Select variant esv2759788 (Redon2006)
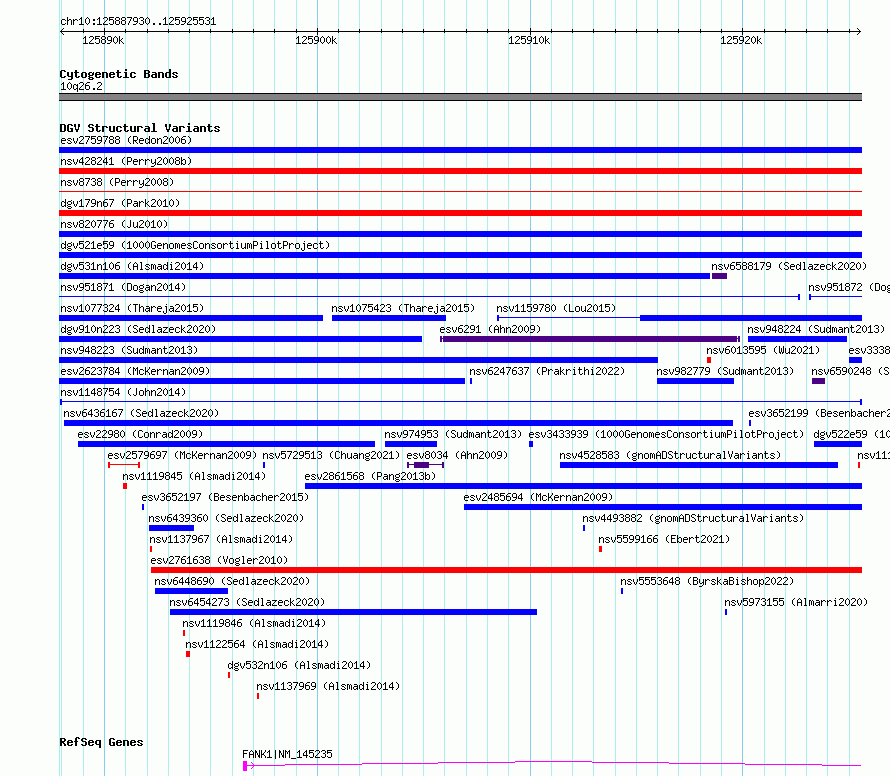Screen dimensions: 890x776 pos(126,140)
